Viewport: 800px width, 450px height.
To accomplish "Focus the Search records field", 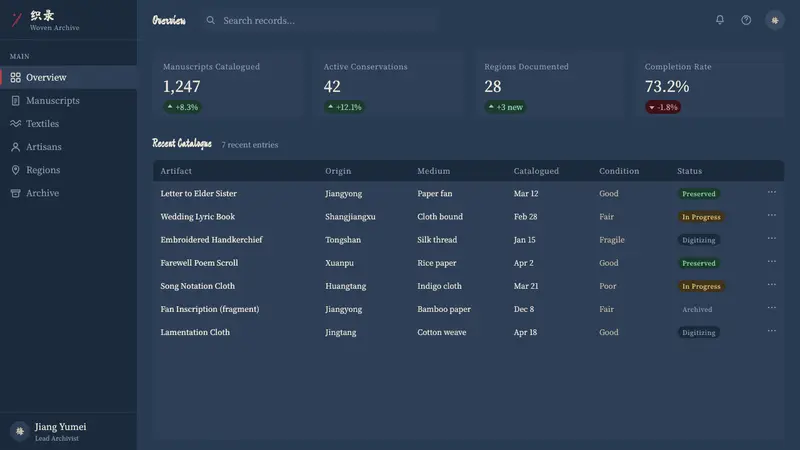I will [319, 20].
